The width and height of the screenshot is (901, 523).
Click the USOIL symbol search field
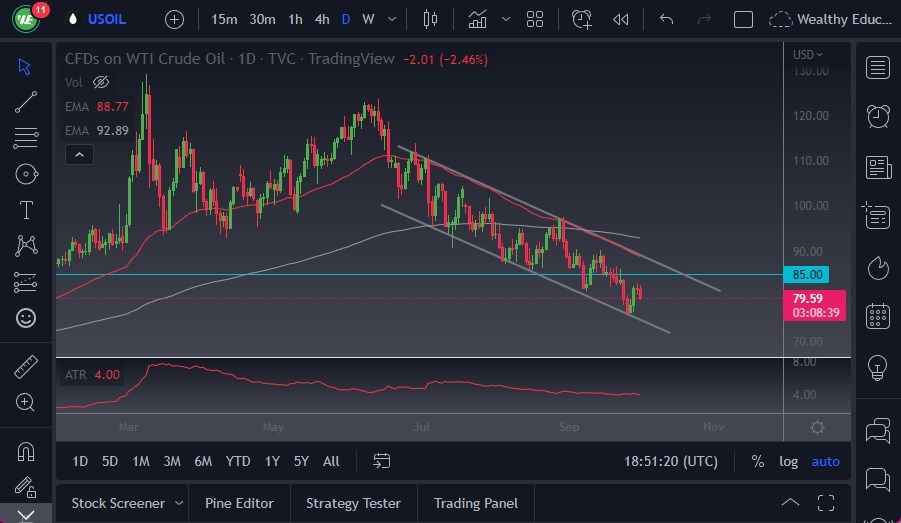point(107,19)
